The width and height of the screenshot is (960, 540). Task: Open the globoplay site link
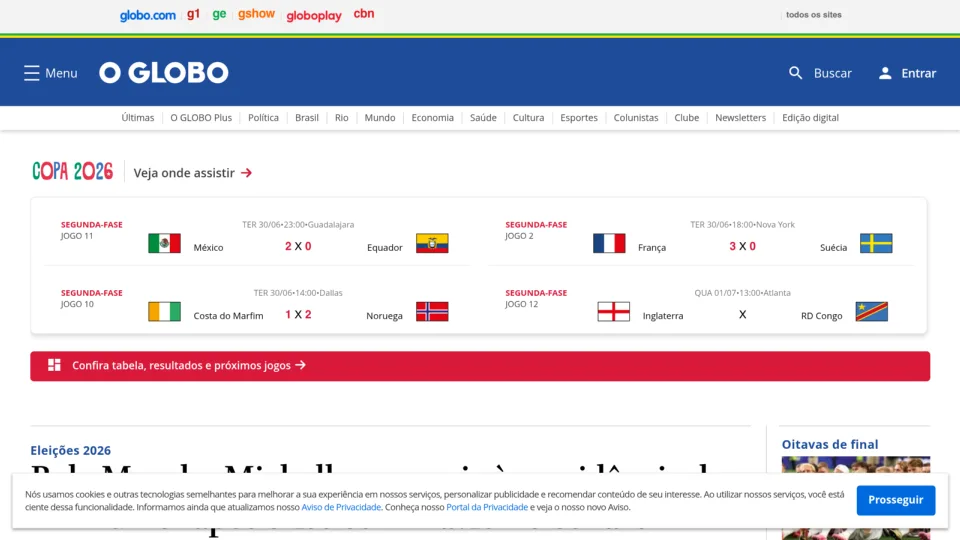(x=314, y=15)
